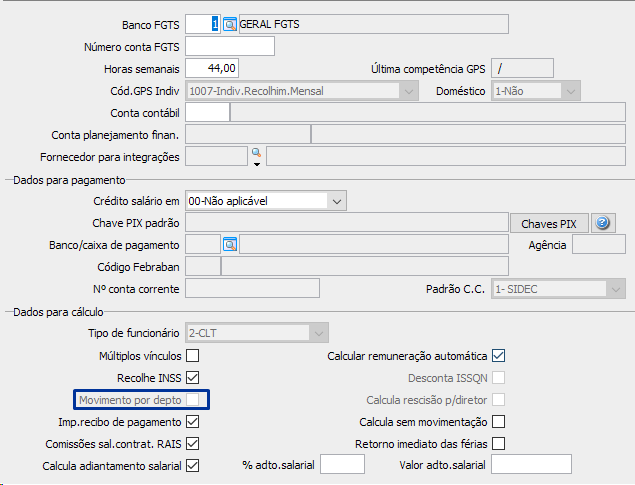The image size is (635, 485).
Task: Toggle the Múltiplos vínculos checkbox
Action: pos(193,356)
